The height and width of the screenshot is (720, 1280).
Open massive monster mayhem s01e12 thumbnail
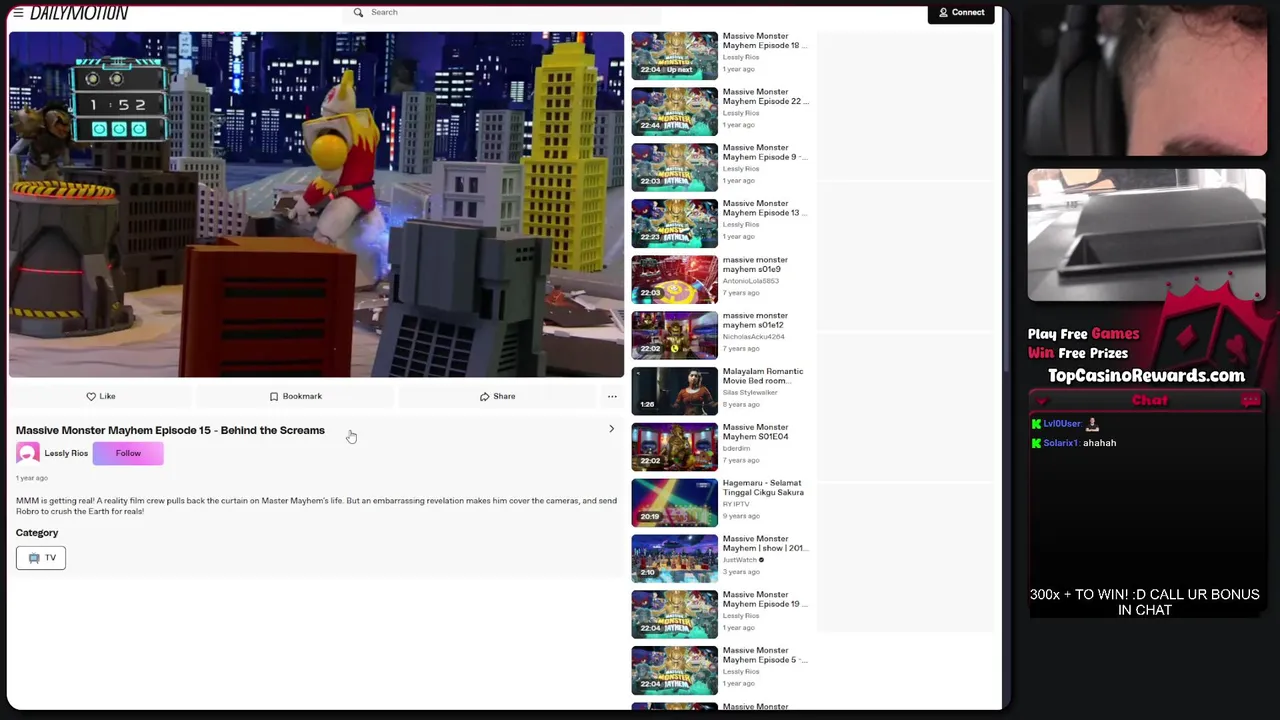click(x=674, y=335)
